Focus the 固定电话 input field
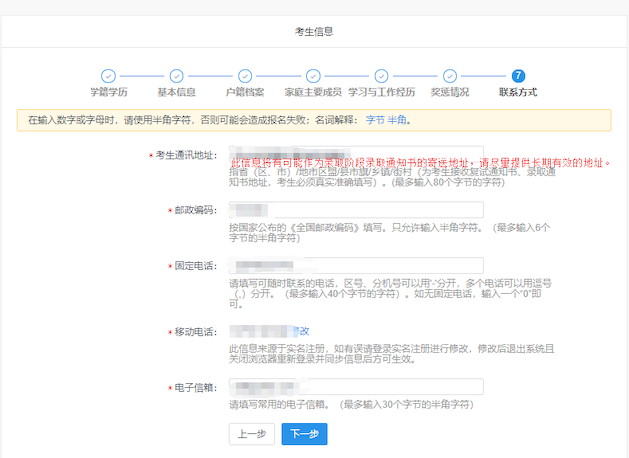 pos(355,266)
